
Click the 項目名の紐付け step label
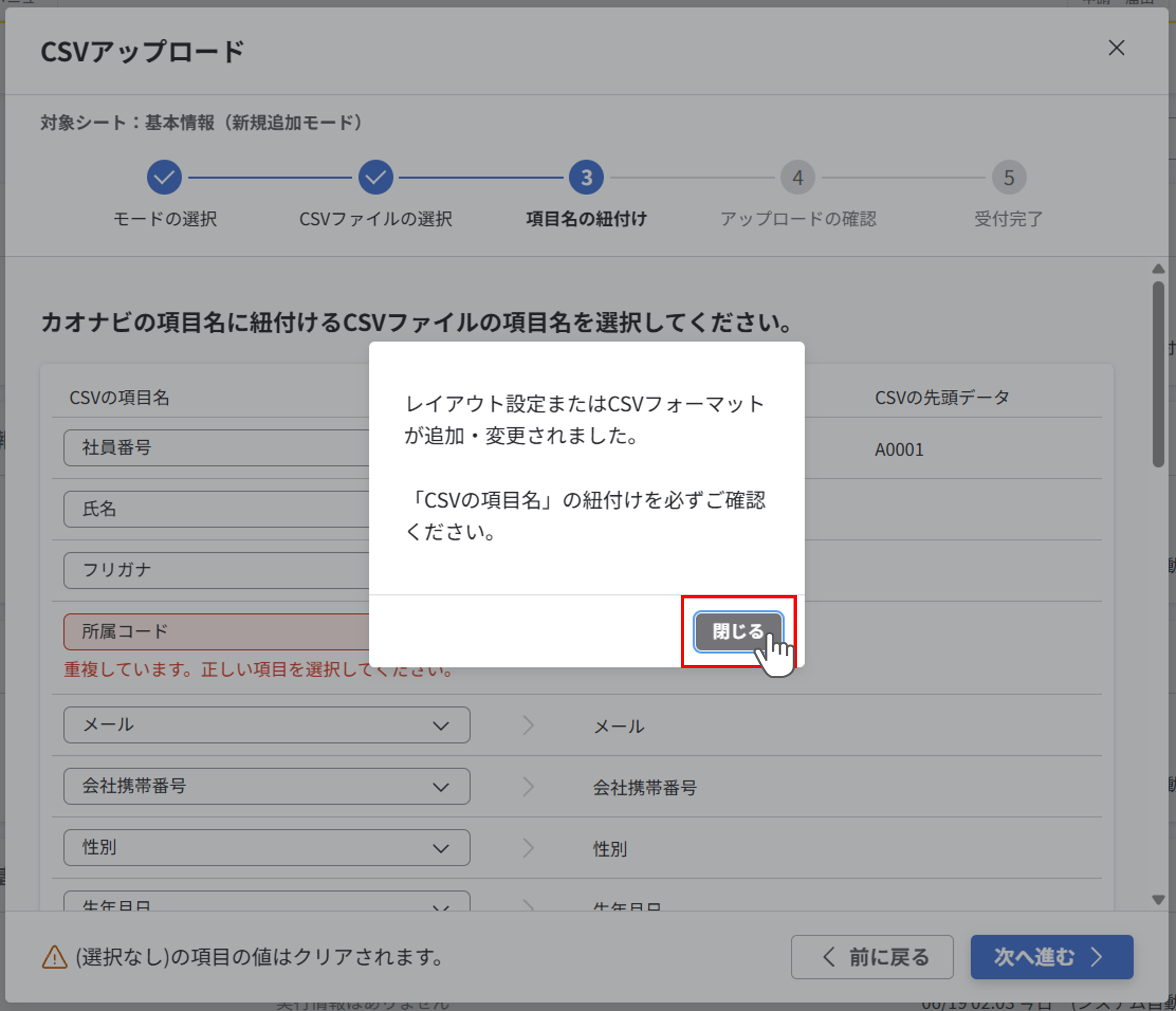tap(586, 219)
